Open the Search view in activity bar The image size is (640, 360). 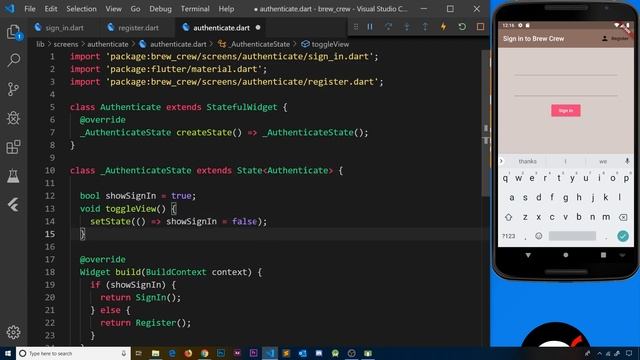point(13,60)
